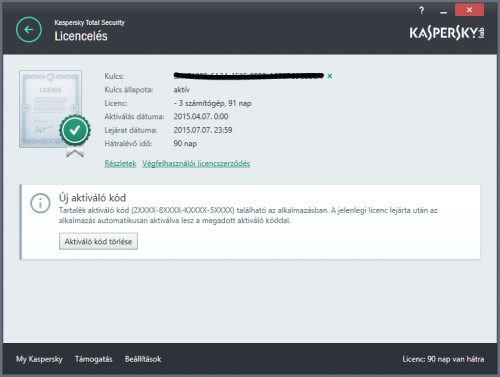500x377 pixels.
Task: Open Végfelhasználói licencszerződés link
Action: (x=196, y=163)
